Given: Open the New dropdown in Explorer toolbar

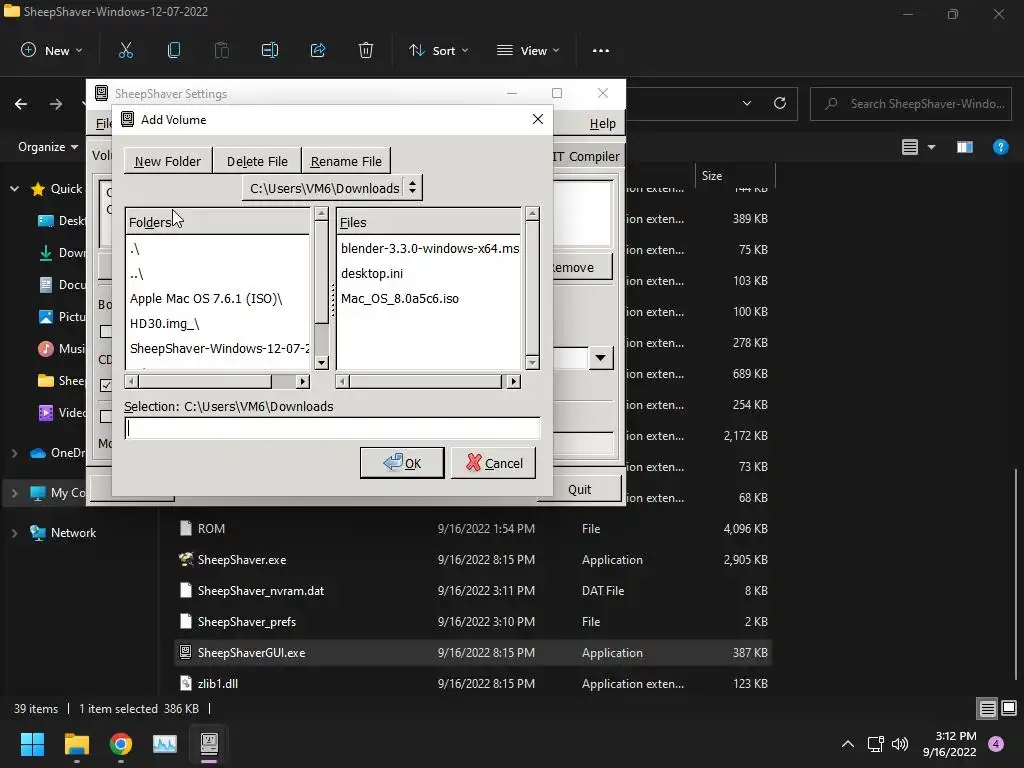Looking at the screenshot, I should [x=52, y=50].
